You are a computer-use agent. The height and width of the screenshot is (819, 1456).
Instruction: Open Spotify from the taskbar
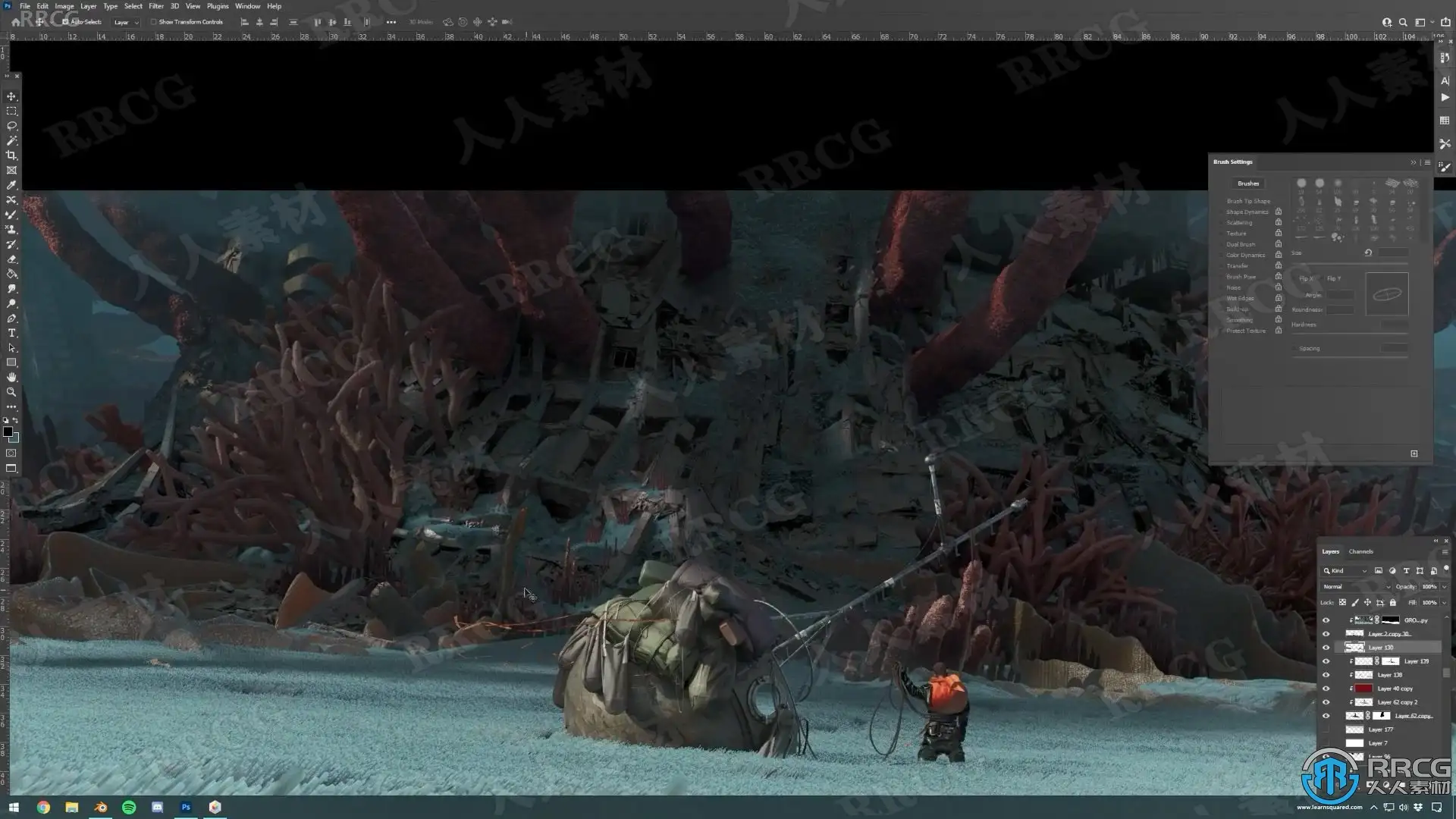[x=129, y=808]
